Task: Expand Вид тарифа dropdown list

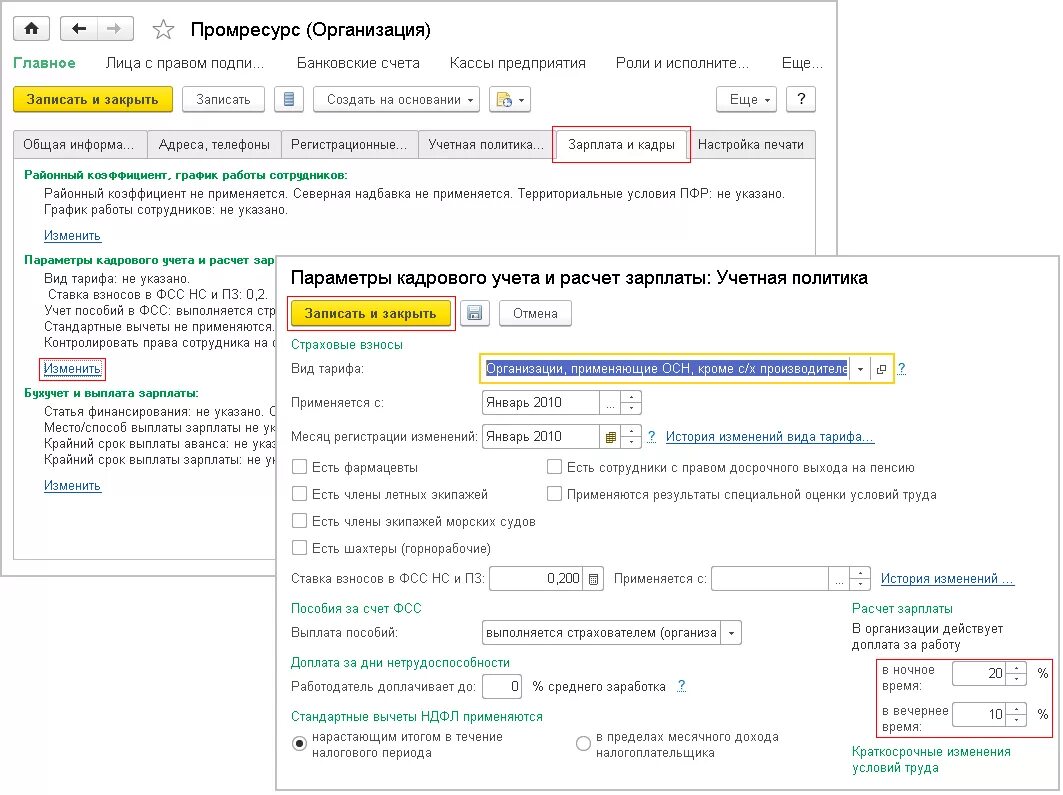Action: click(x=860, y=369)
